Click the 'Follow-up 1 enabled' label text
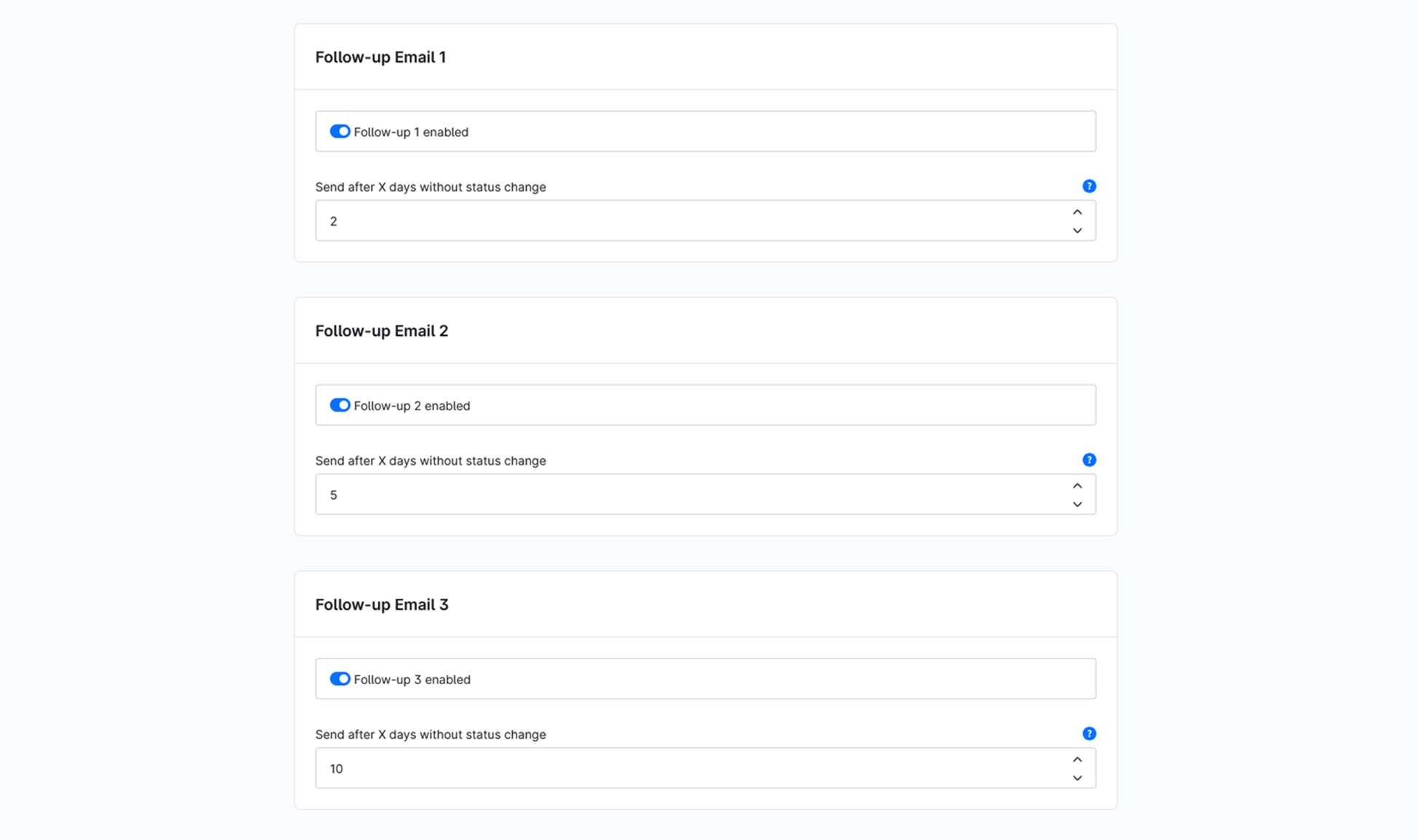Screen dimensions: 1417x840 411,132
